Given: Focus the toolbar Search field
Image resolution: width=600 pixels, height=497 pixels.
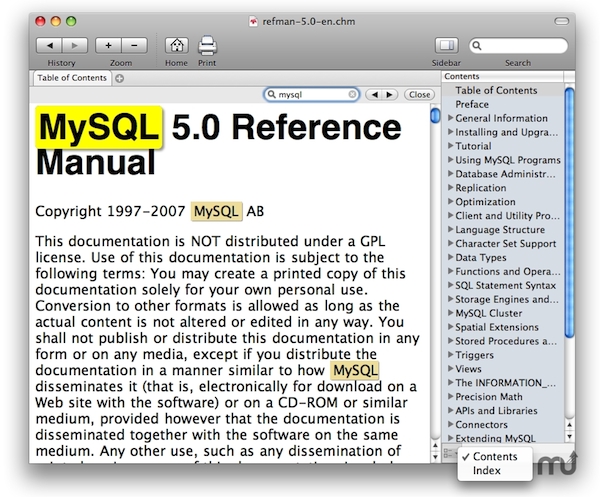Looking at the screenshot, I should pyautogui.click(x=523, y=45).
